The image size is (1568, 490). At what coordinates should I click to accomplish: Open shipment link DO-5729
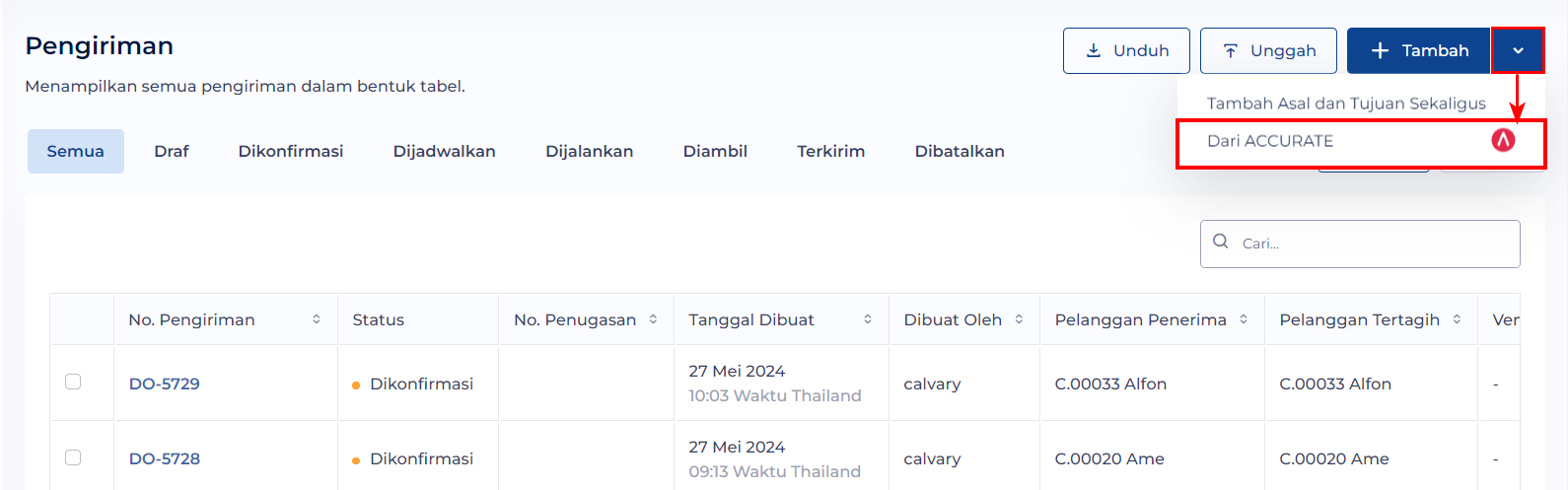click(165, 384)
